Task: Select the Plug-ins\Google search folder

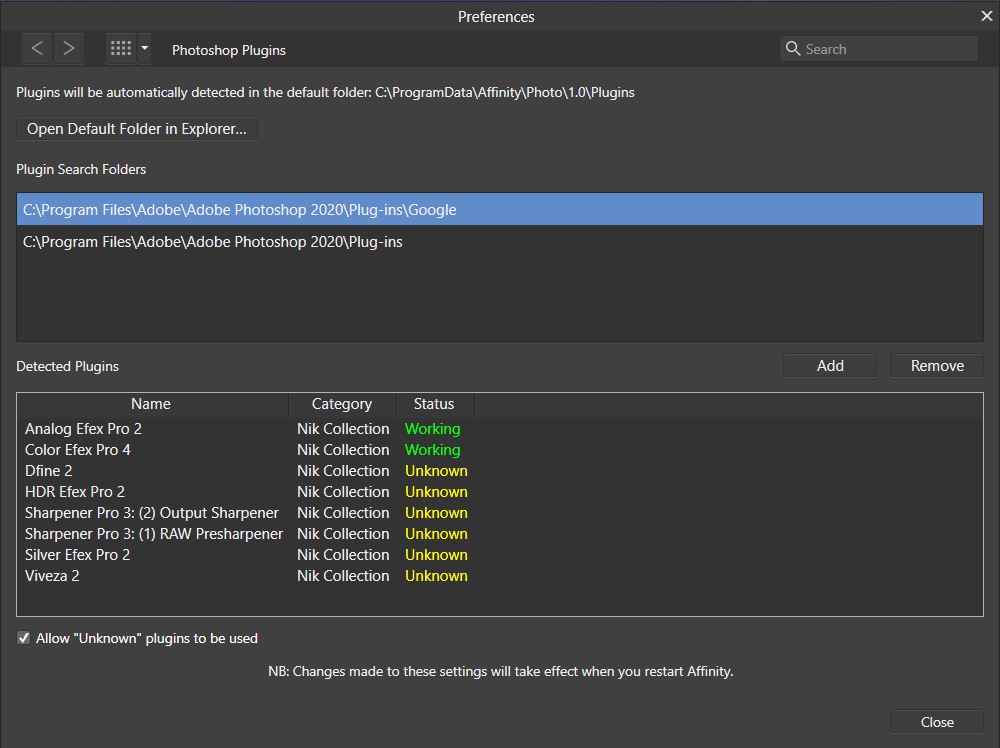Action: (x=499, y=210)
